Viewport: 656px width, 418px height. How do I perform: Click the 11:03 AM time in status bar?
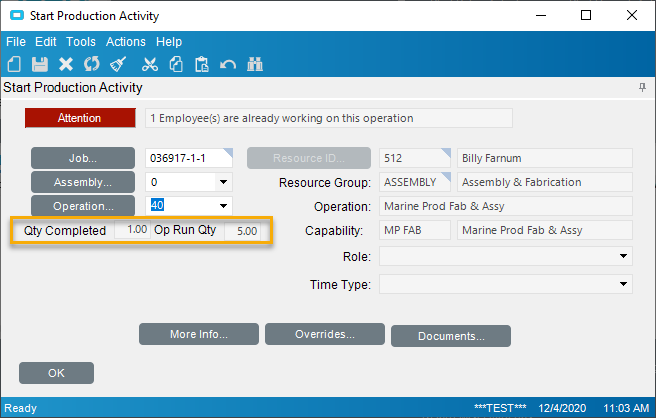[x=626, y=408]
